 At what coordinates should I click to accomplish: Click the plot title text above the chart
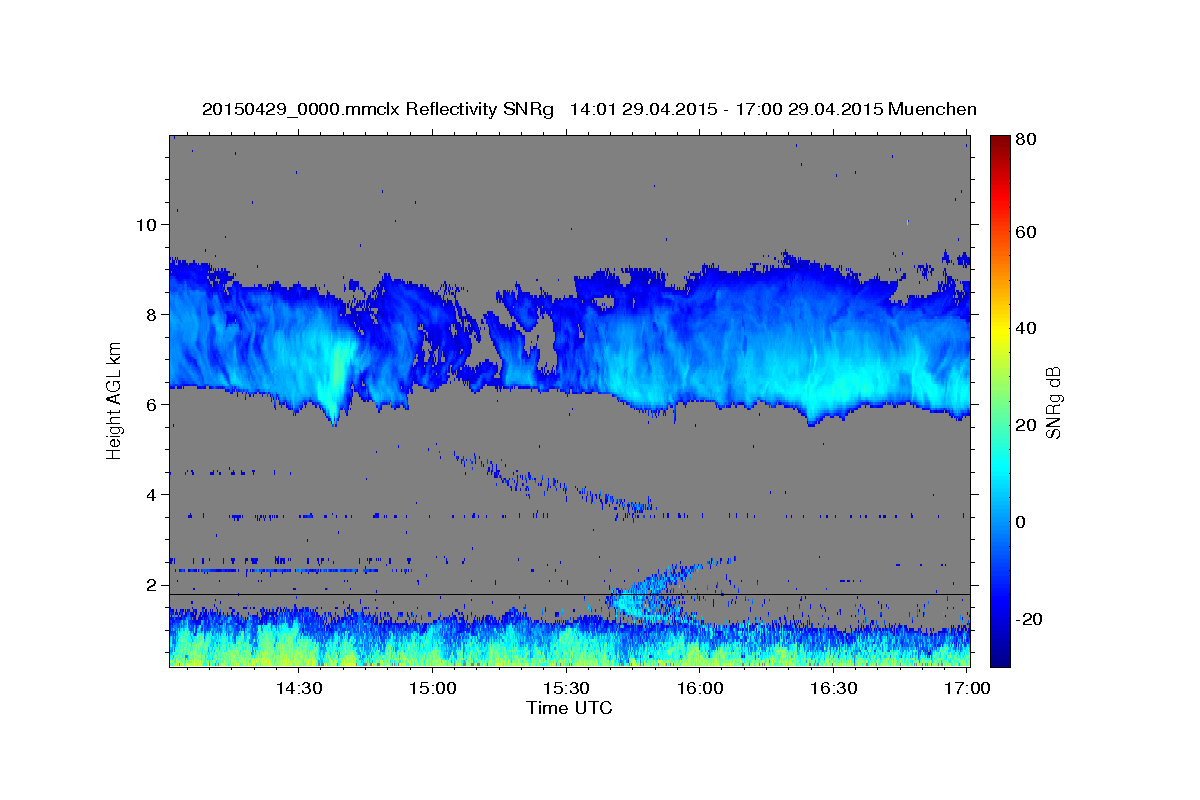pos(589,109)
